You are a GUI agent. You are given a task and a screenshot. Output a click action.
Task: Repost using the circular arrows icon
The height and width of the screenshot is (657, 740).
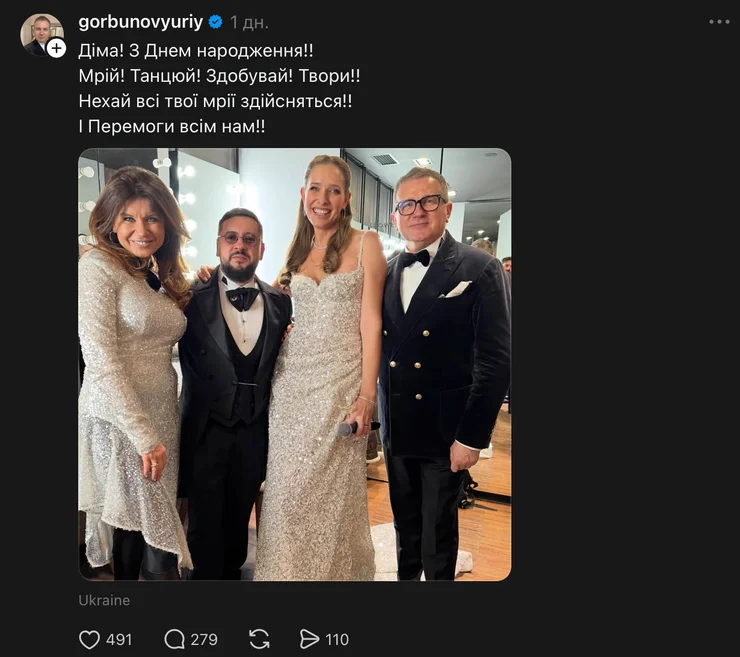click(259, 639)
